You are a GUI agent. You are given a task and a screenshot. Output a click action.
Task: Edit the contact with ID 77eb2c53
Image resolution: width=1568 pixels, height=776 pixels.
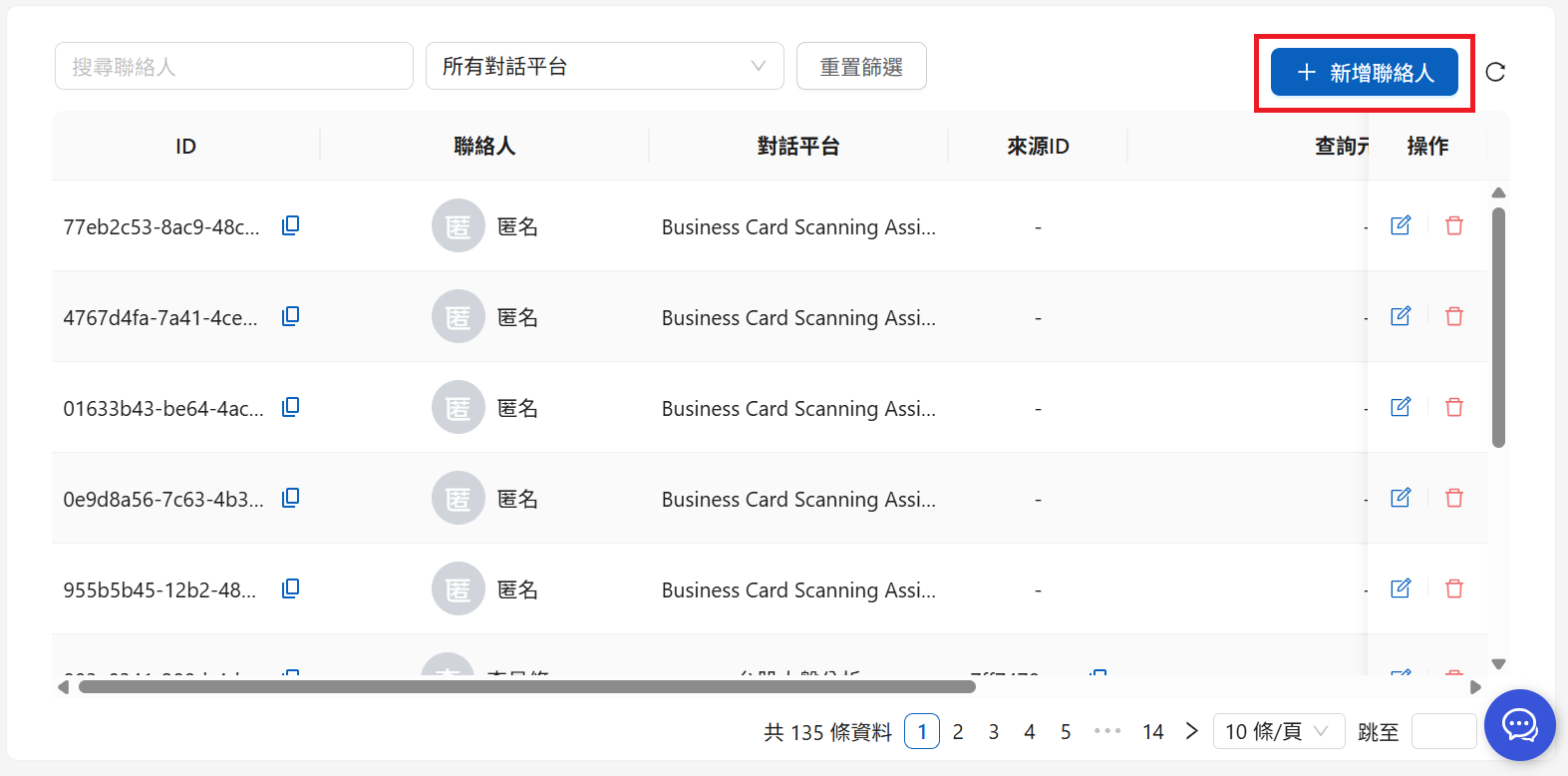[x=1401, y=225]
